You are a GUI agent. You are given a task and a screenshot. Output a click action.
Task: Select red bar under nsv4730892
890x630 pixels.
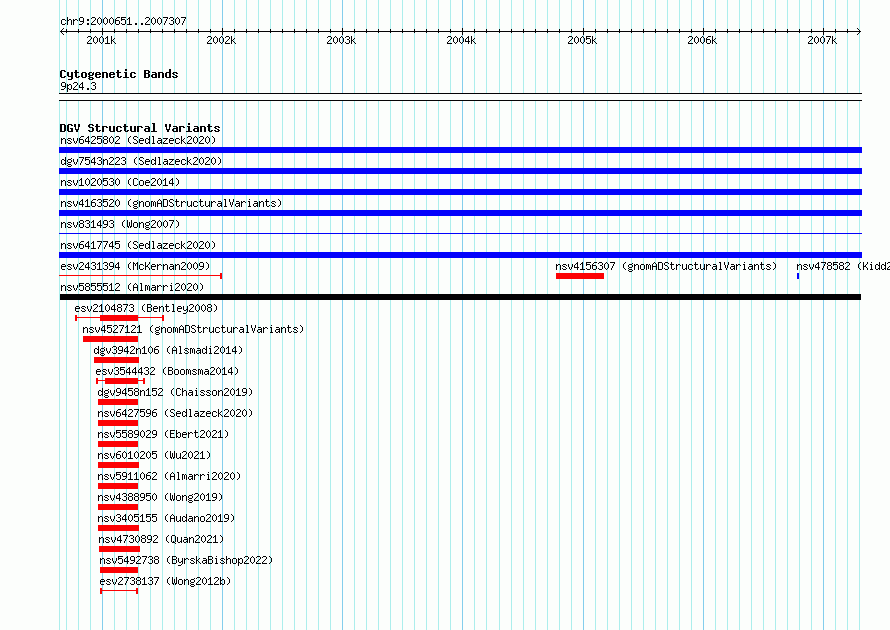tap(119, 549)
